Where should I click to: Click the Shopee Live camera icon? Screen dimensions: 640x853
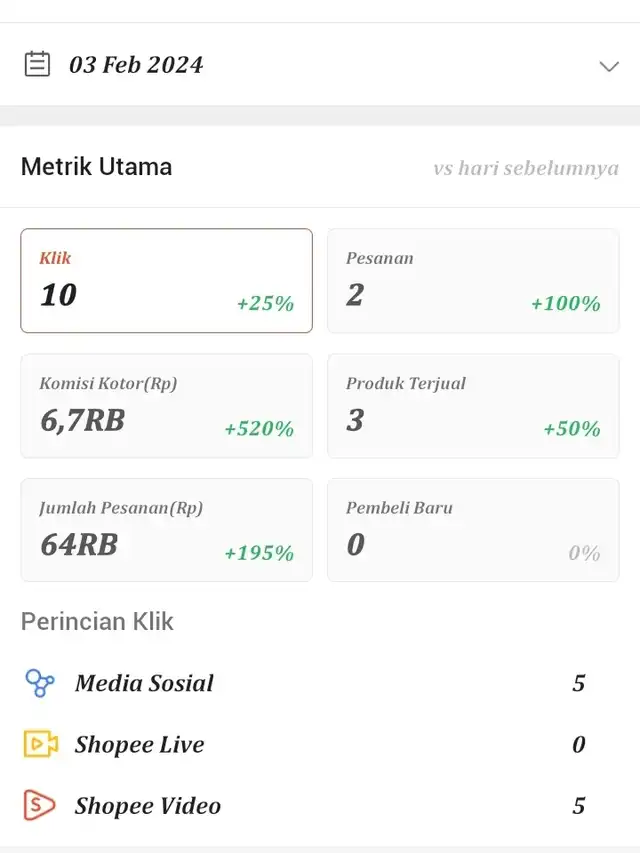coord(40,744)
